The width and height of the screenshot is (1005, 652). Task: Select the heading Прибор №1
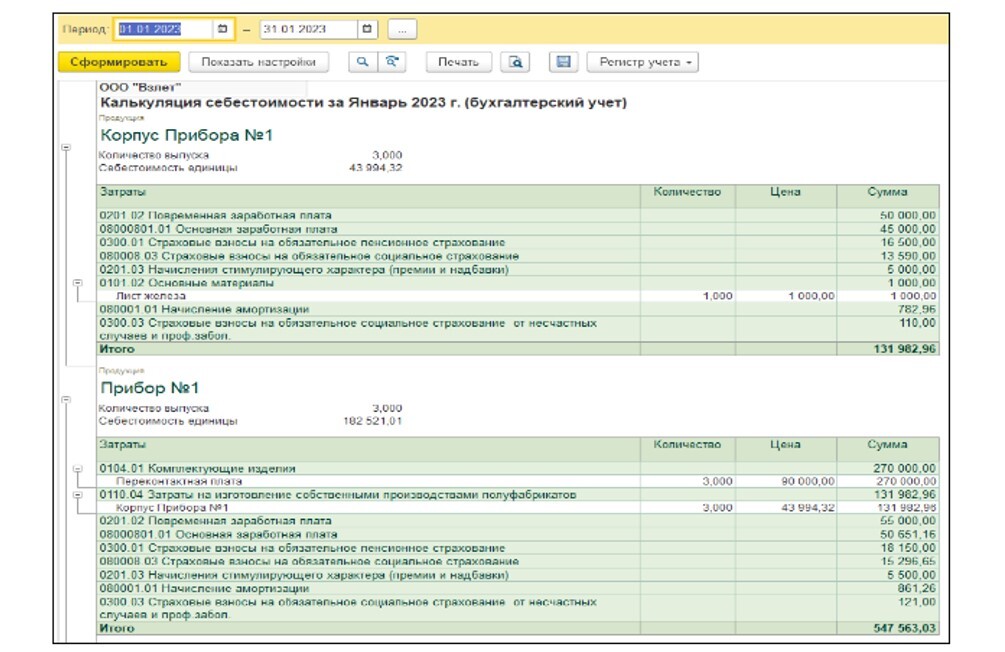(150, 388)
